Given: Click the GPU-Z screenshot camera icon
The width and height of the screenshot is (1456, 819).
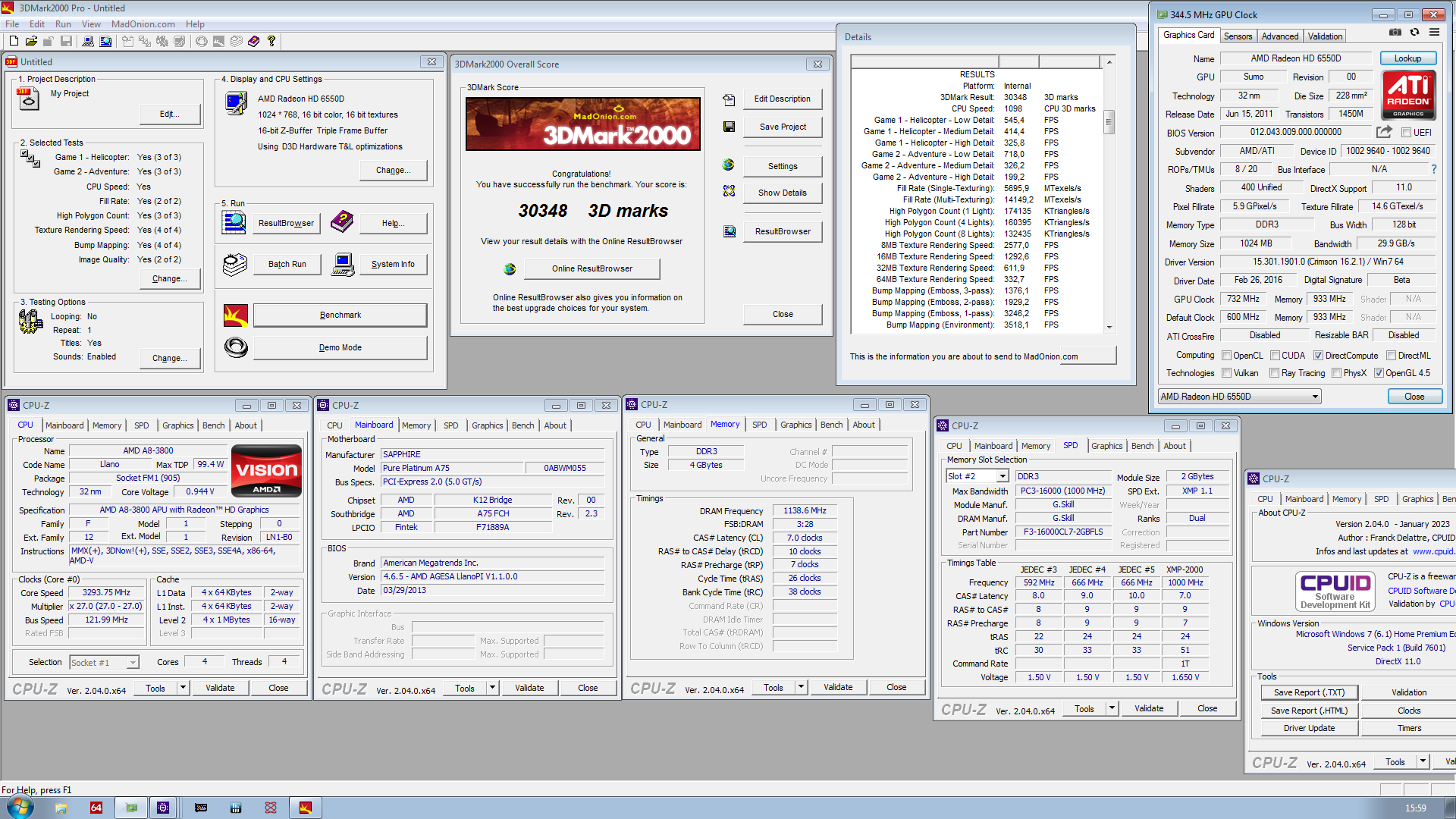Looking at the screenshot, I should click(1395, 33).
